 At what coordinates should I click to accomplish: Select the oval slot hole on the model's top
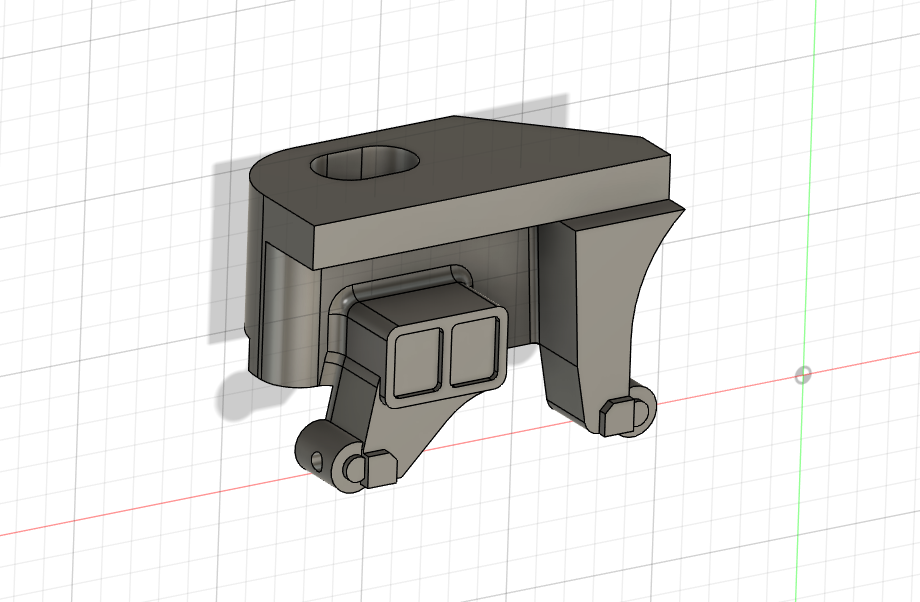pyautogui.click(x=365, y=163)
